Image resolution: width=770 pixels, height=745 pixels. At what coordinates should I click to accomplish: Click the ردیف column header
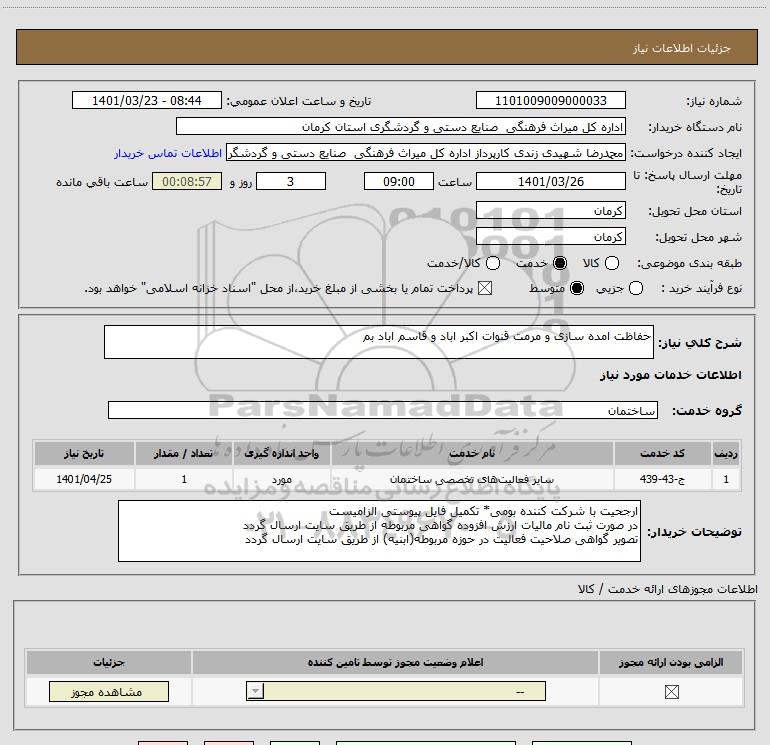pyautogui.click(x=726, y=453)
